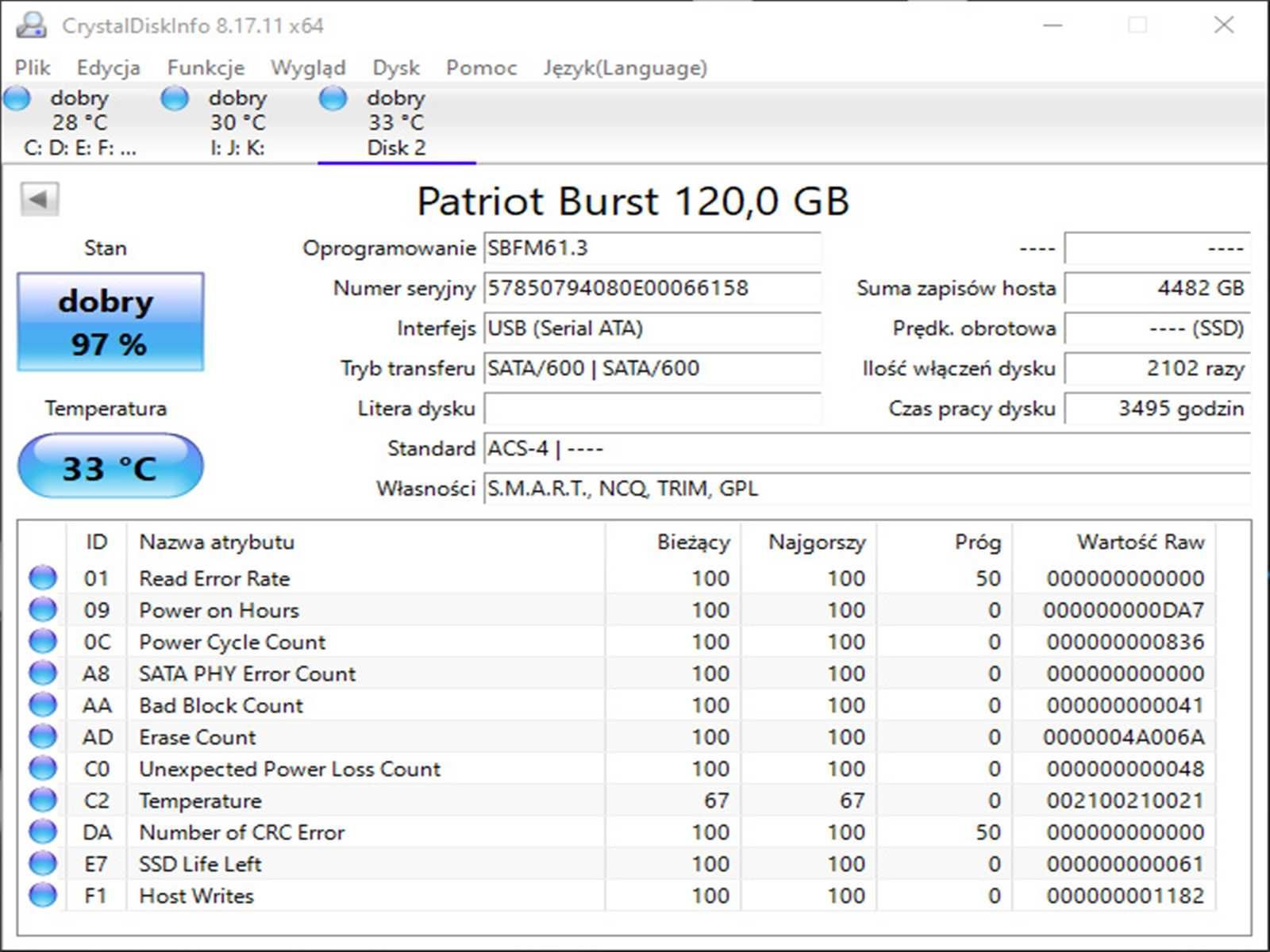Select the Host Writes attribute name
Viewport: 1270px width, 952px height.
[196, 896]
